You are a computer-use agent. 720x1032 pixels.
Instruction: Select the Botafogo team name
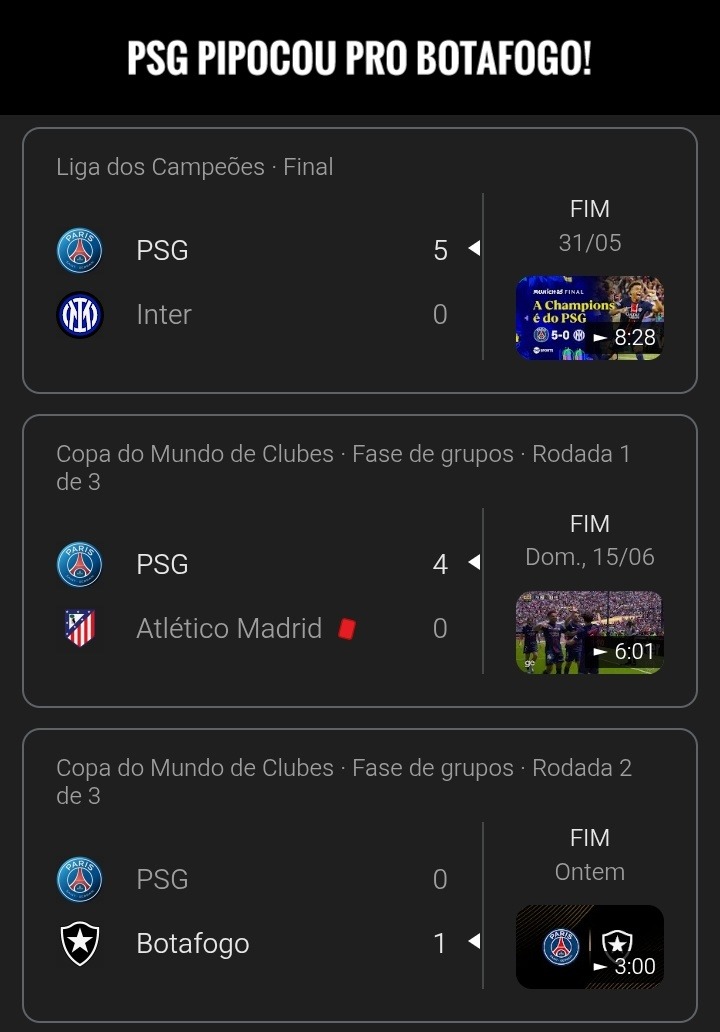[x=193, y=944]
